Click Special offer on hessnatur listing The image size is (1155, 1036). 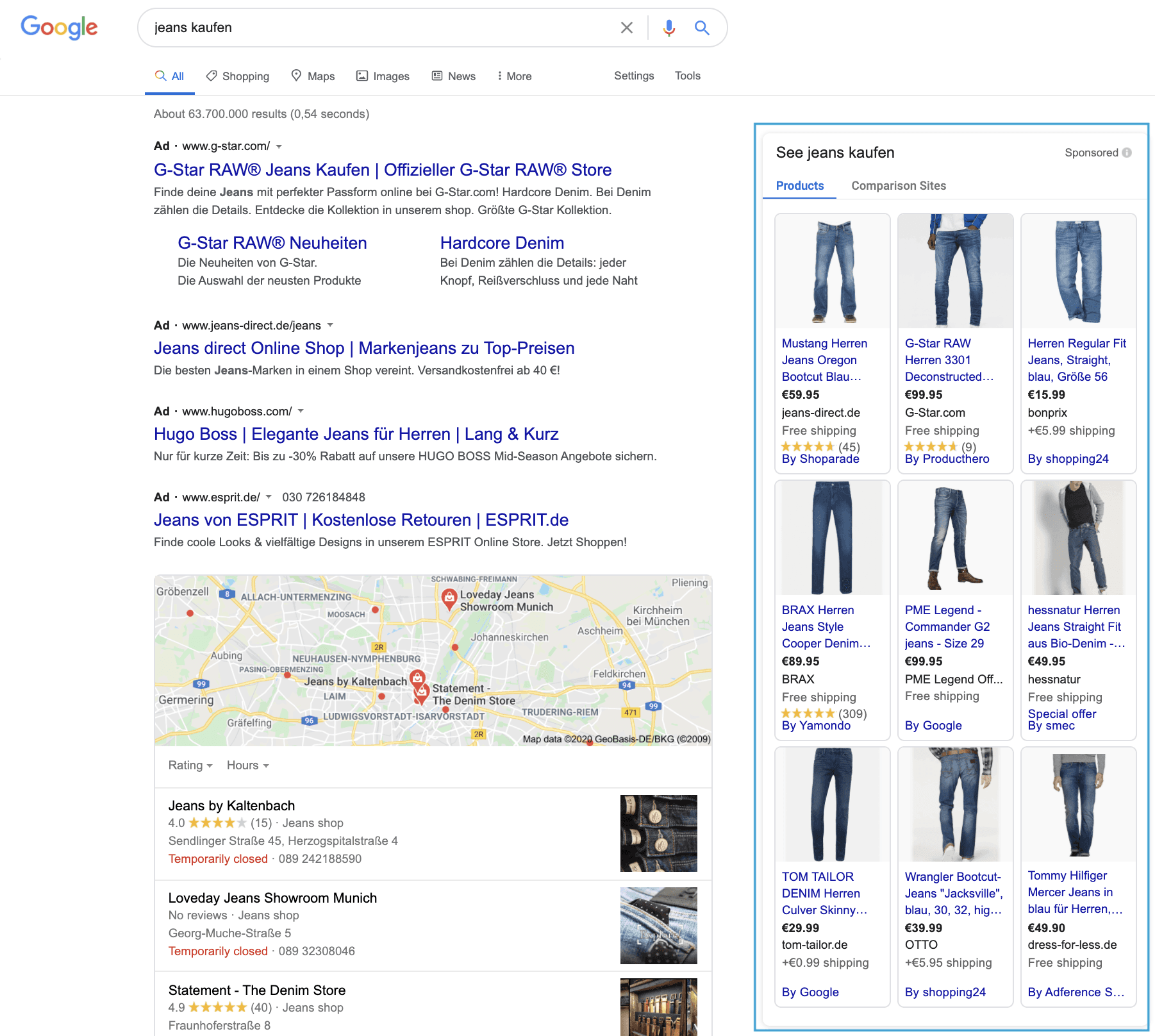(x=1062, y=714)
